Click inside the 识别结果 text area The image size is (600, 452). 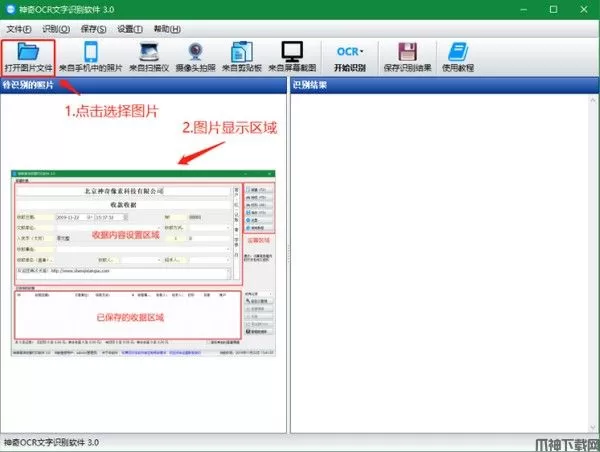[x=440, y=264]
